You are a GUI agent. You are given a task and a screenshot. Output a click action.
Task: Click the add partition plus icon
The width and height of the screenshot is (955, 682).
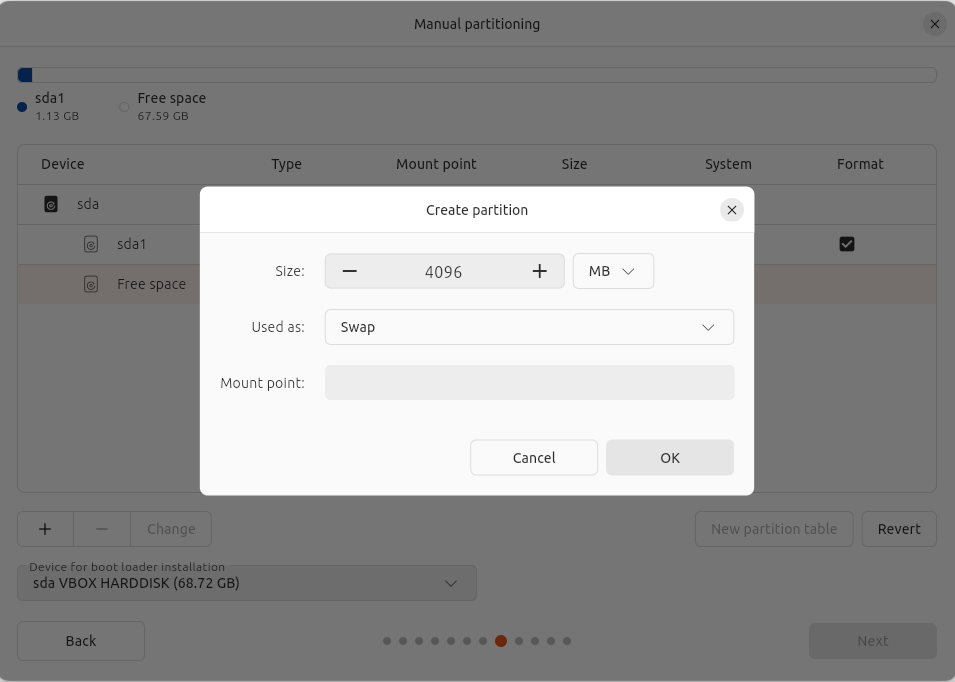(45, 529)
